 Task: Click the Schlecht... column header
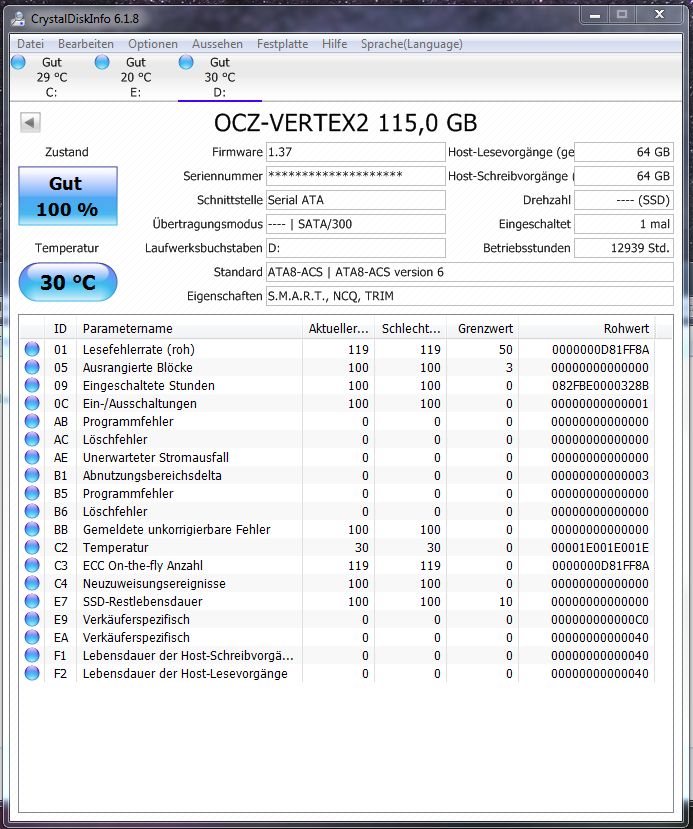tap(411, 328)
